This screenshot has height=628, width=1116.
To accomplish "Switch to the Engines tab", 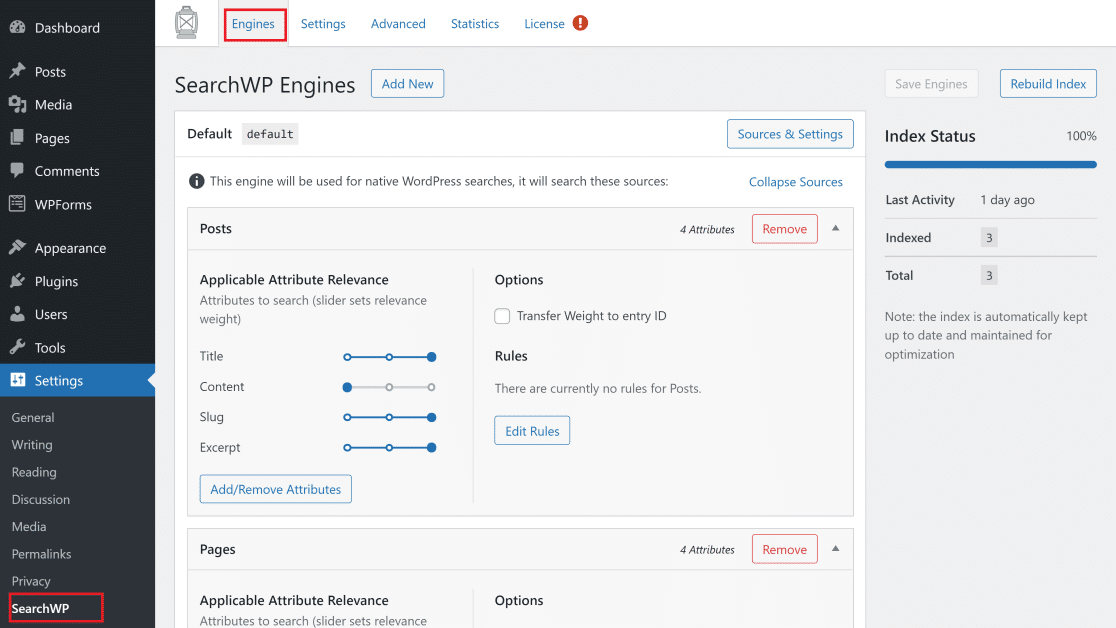I will coord(253,23).
